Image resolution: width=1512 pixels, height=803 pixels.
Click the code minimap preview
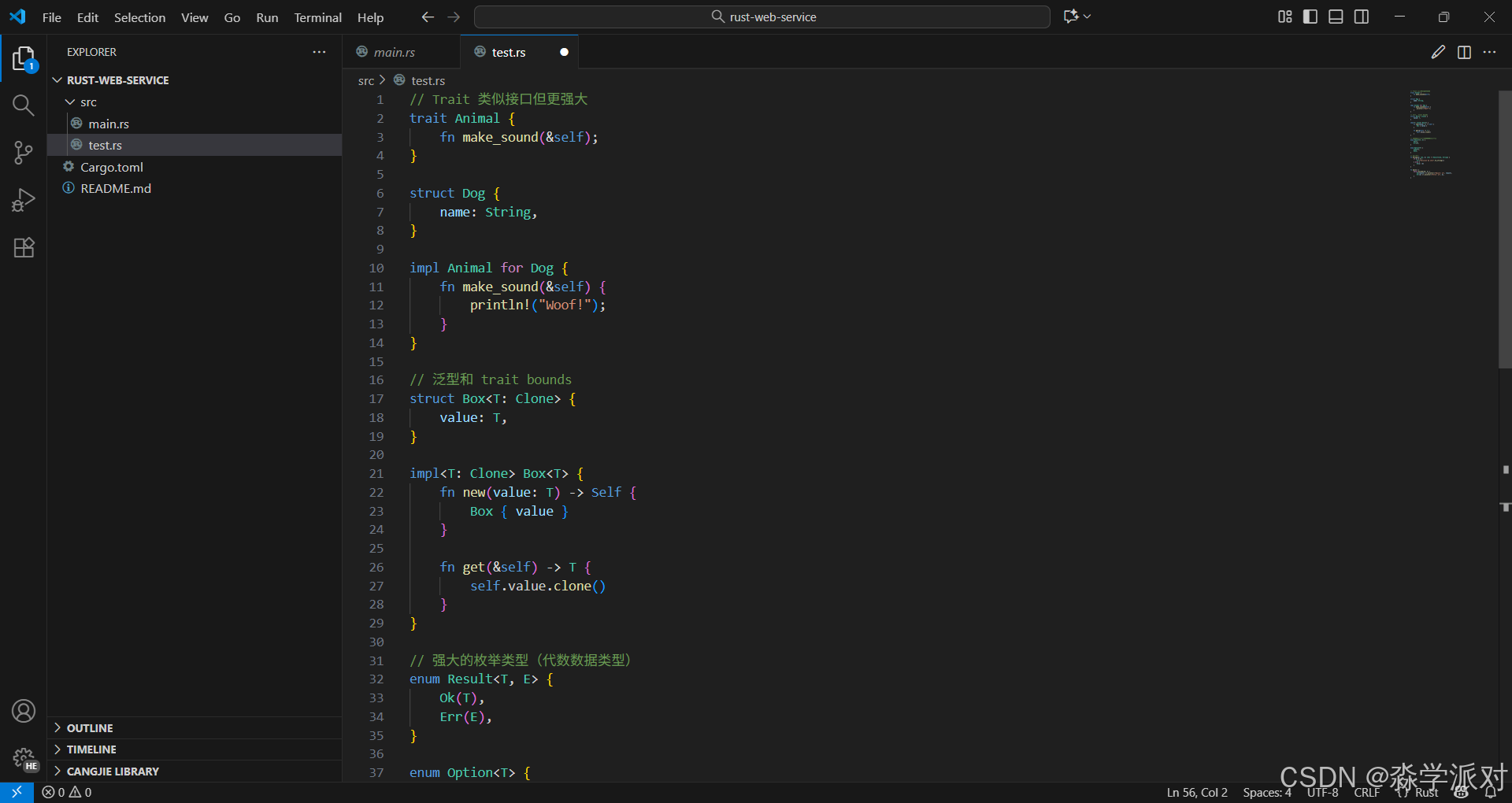[x=1432, y=133]
